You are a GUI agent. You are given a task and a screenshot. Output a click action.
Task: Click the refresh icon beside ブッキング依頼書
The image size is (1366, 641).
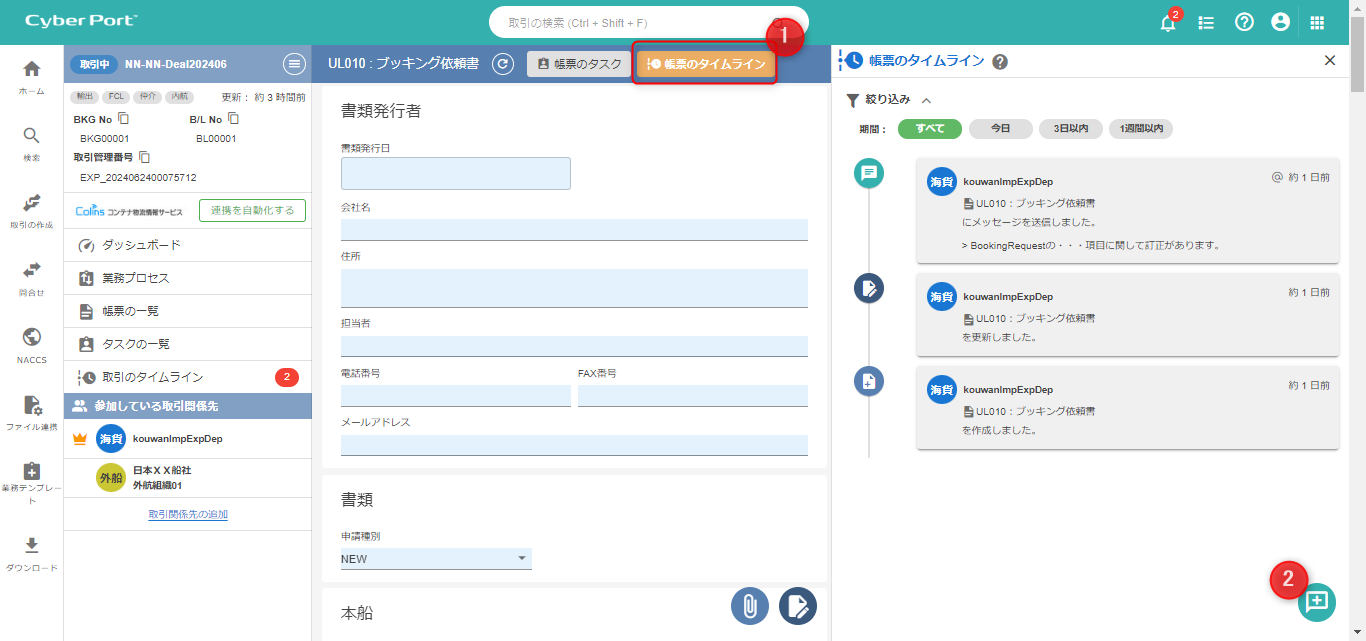(504, 64)
